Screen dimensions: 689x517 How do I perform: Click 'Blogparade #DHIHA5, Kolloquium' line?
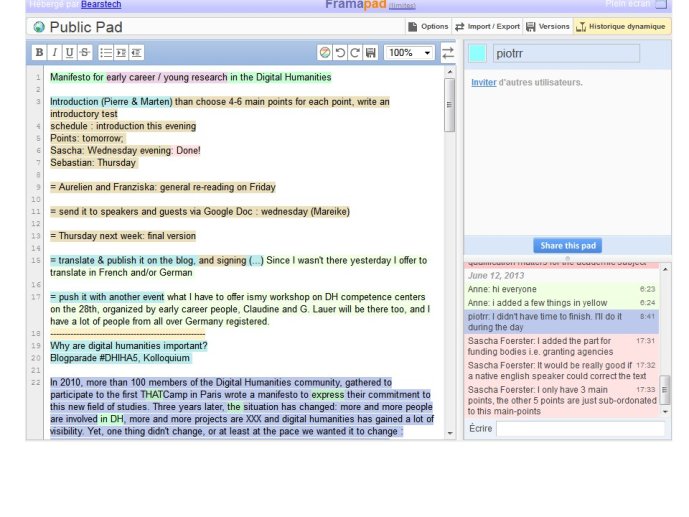tap(120, 358)
